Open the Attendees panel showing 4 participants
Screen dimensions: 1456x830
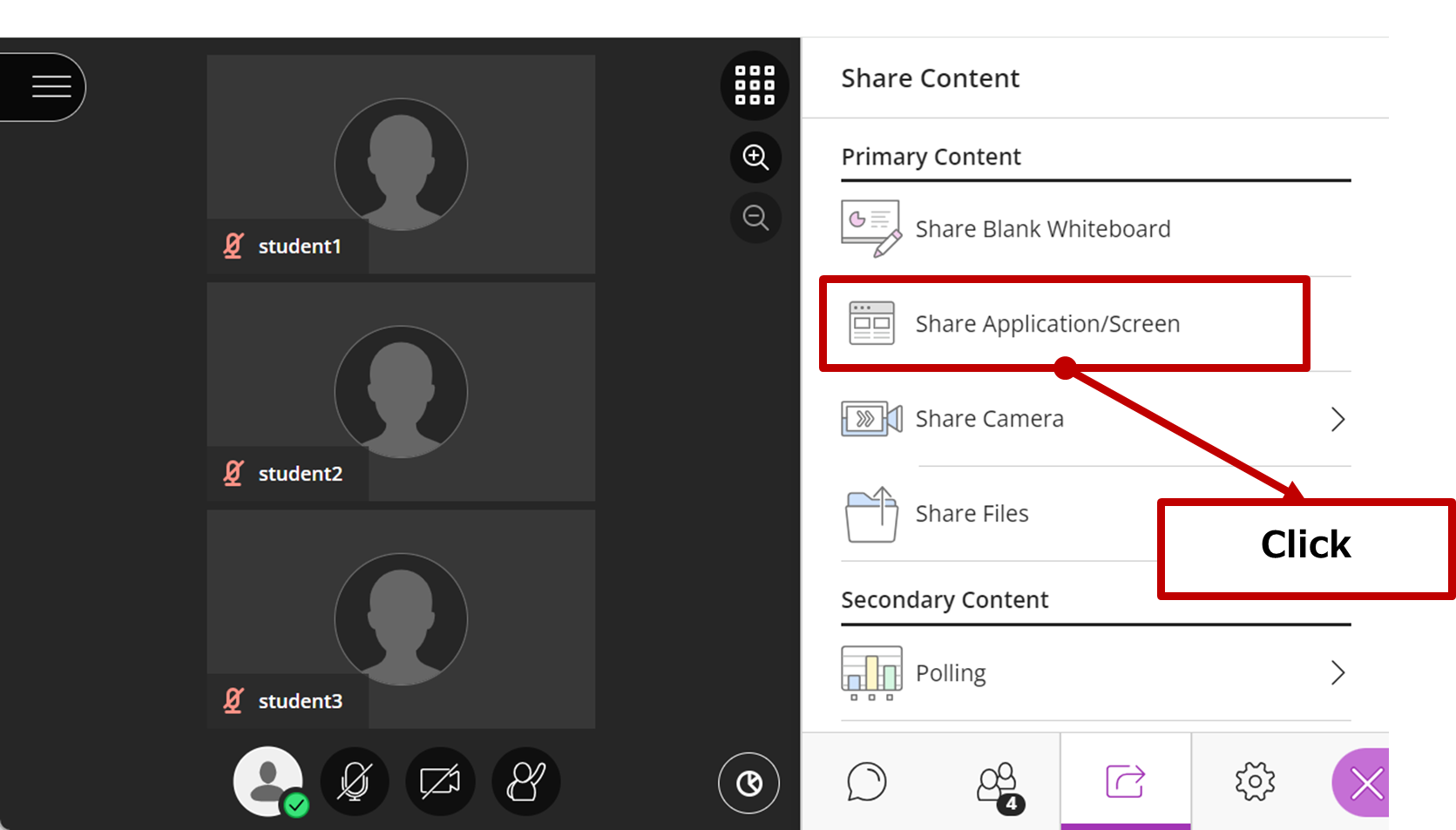coord(997,782)
